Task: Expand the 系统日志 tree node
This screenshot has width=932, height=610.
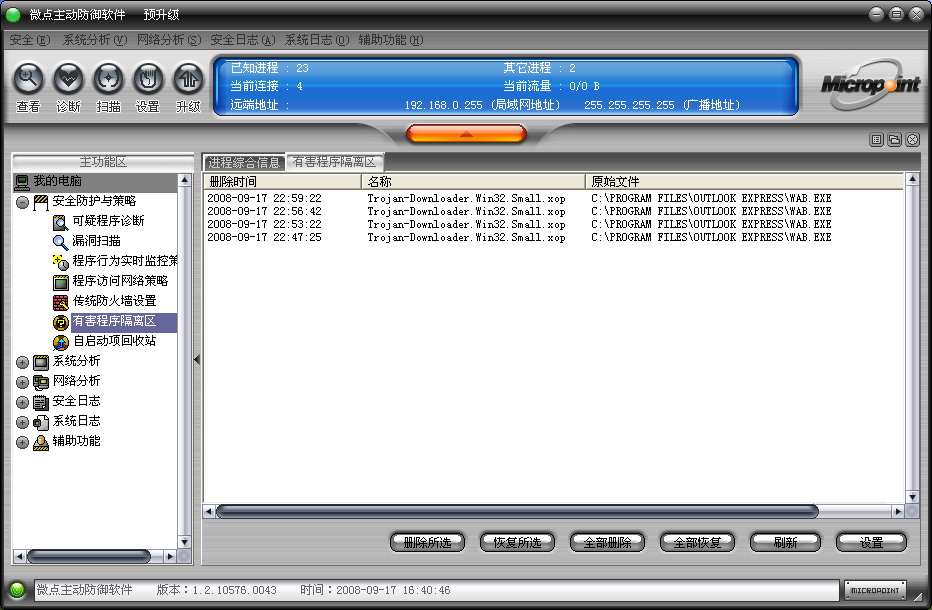Action: tap(23, 423)
